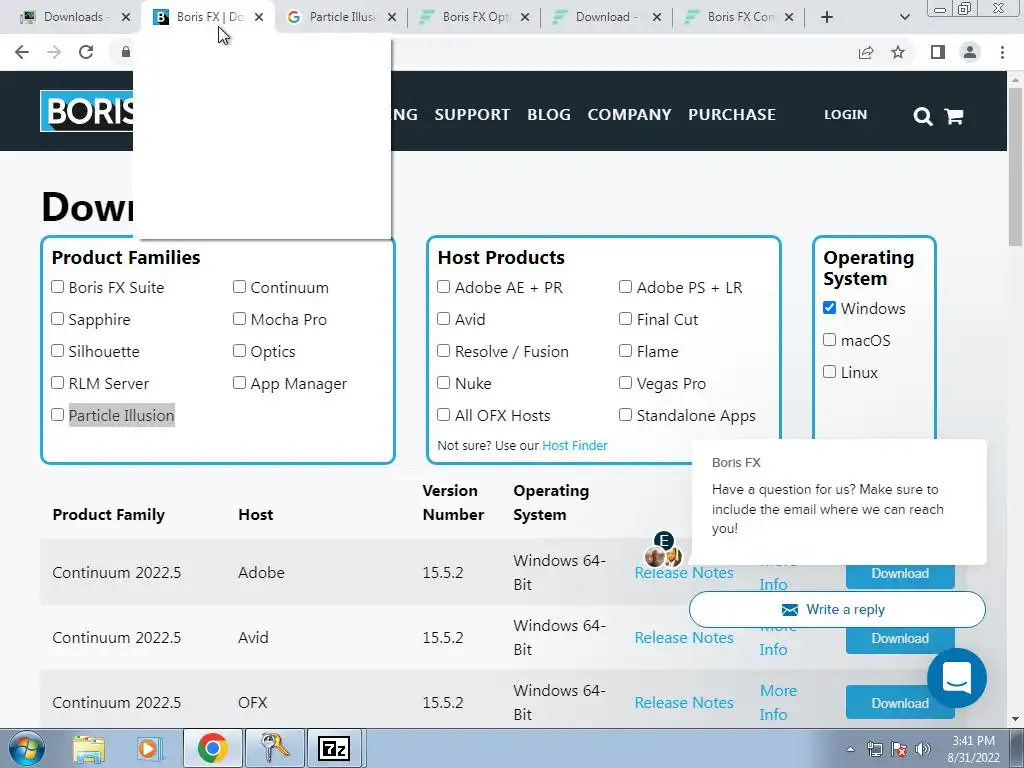The height and width of the screenshot is (768, 1024).
Task: Download Continuum 2022.5 for Avid
Action: [900, 638]
